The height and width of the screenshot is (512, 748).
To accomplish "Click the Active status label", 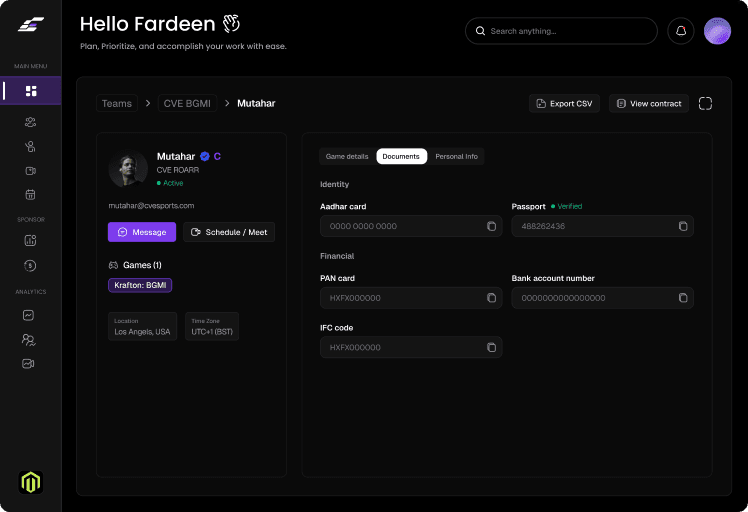I will [170, 183].
